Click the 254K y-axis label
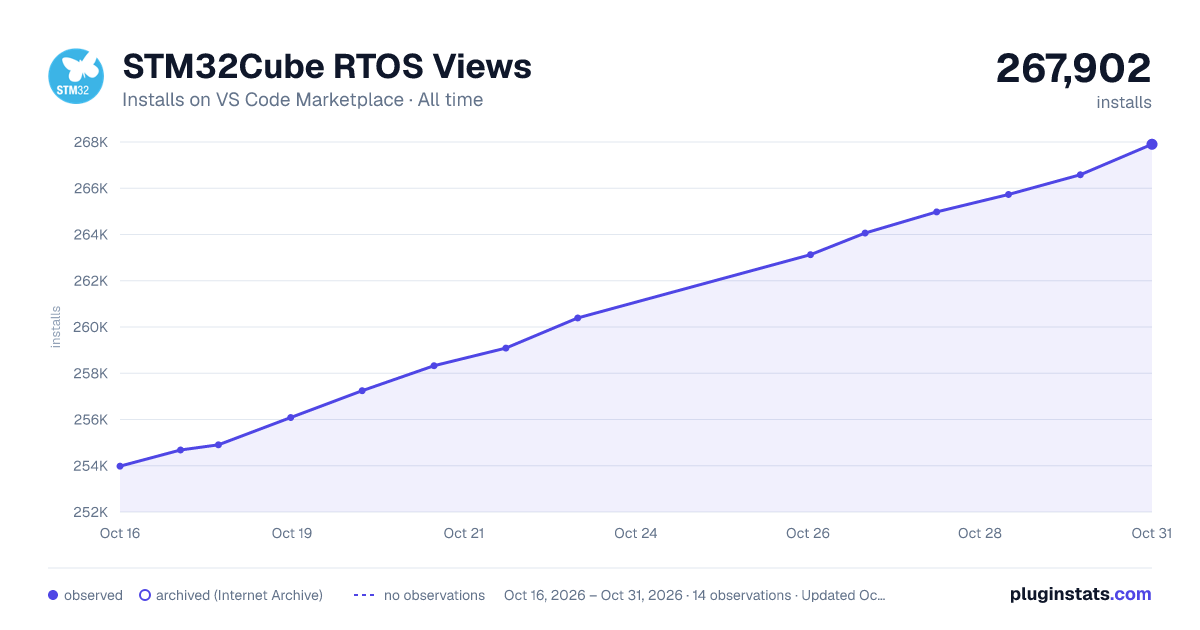 [x=92, y=466]
